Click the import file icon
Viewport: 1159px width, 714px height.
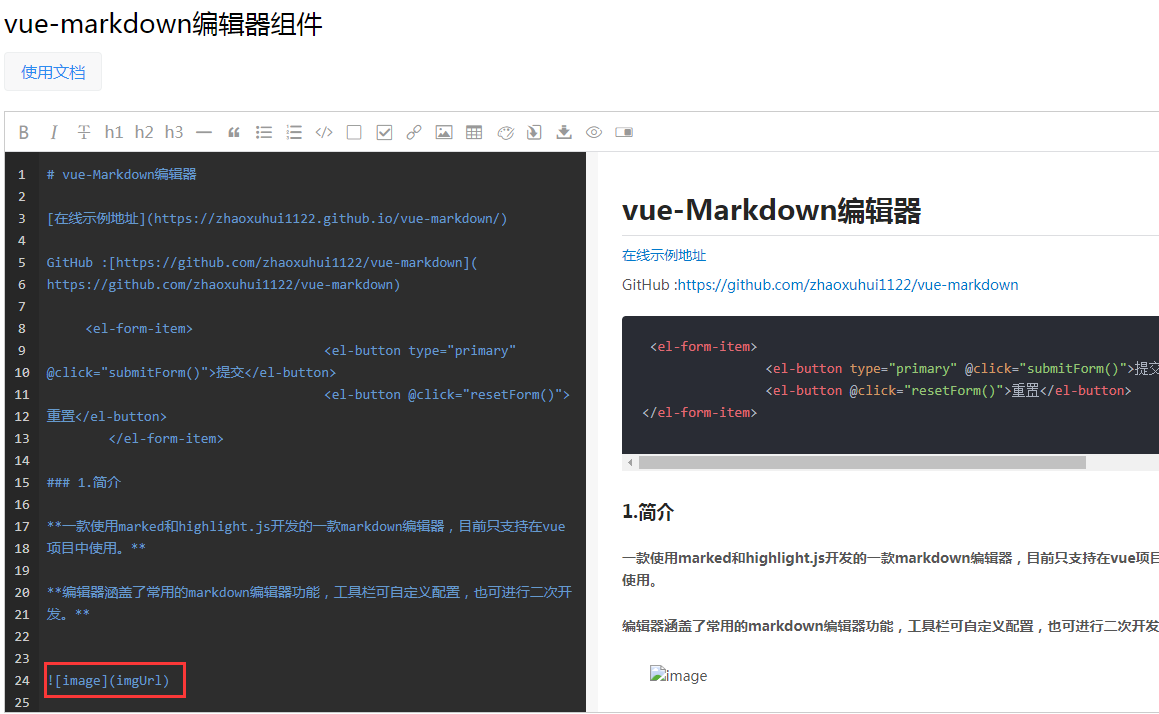pyautogui.click(x=534, y=132)
